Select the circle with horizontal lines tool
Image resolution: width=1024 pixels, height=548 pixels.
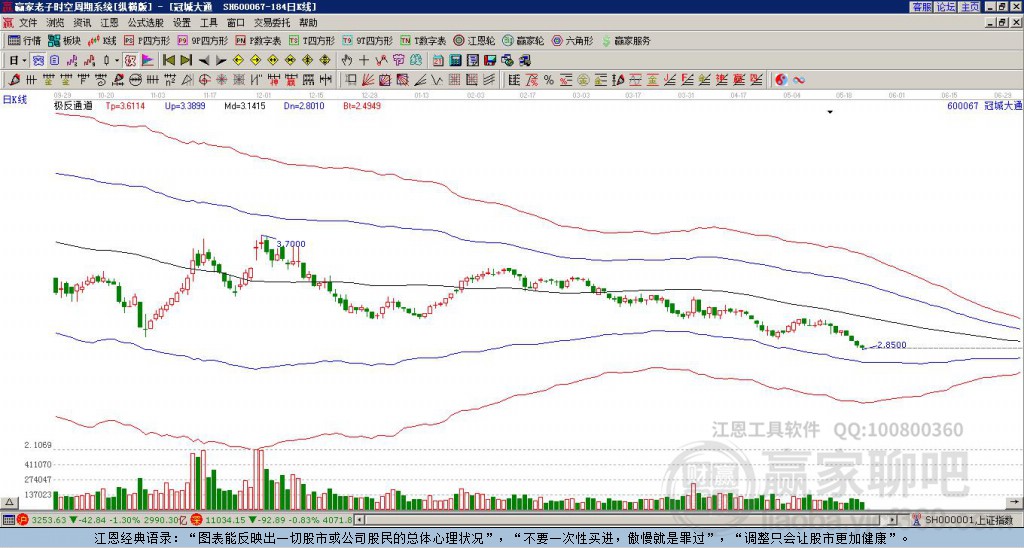click(135, 80)
